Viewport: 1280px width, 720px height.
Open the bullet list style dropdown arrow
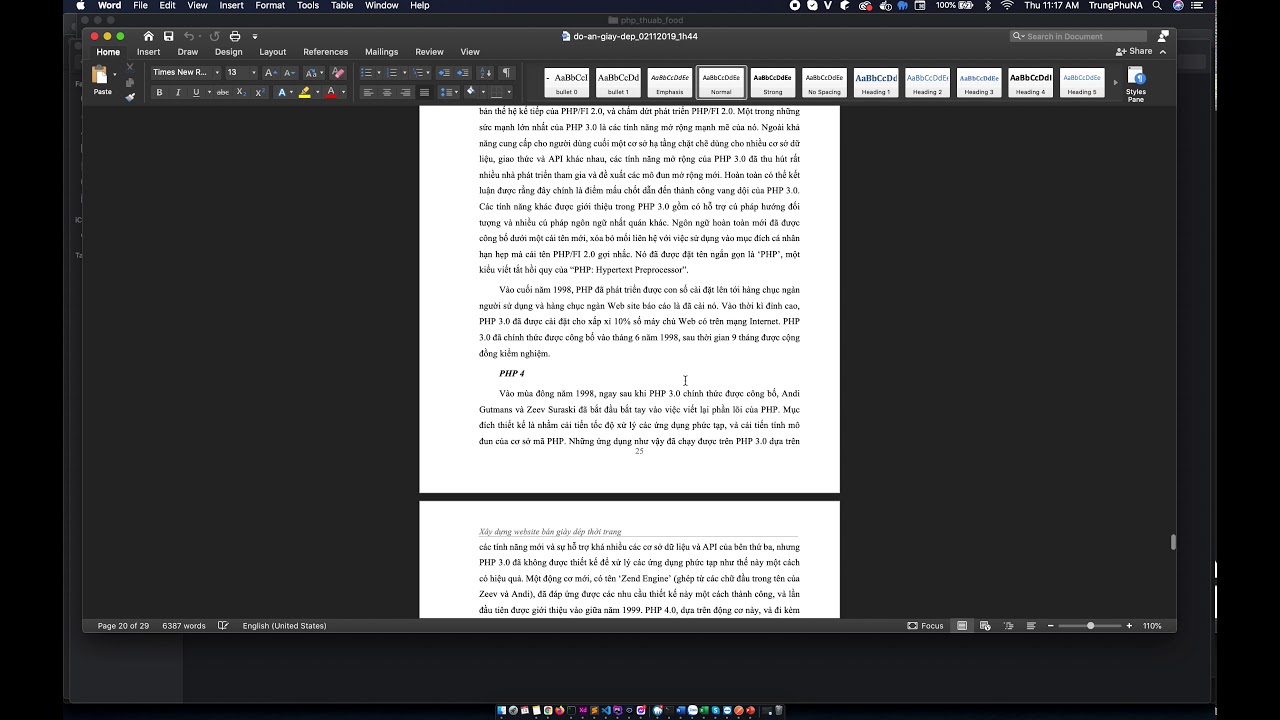379,73
